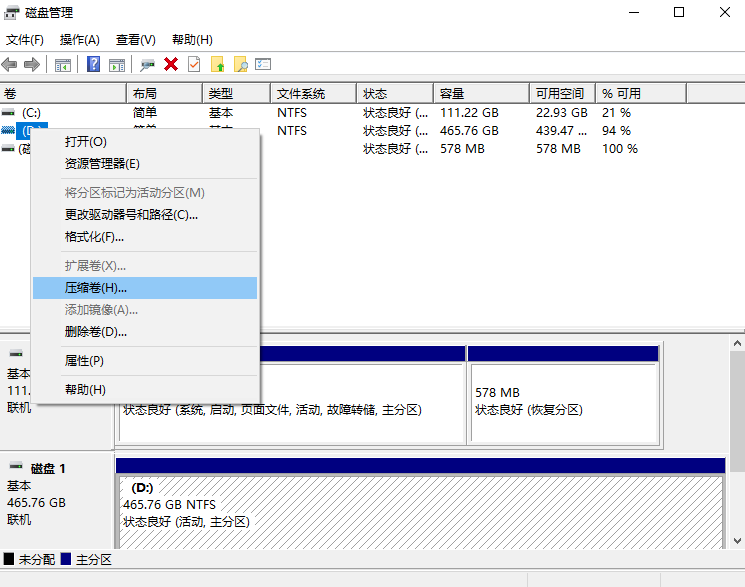Select 压缩卷(H)... in context menu

point(96,288)
